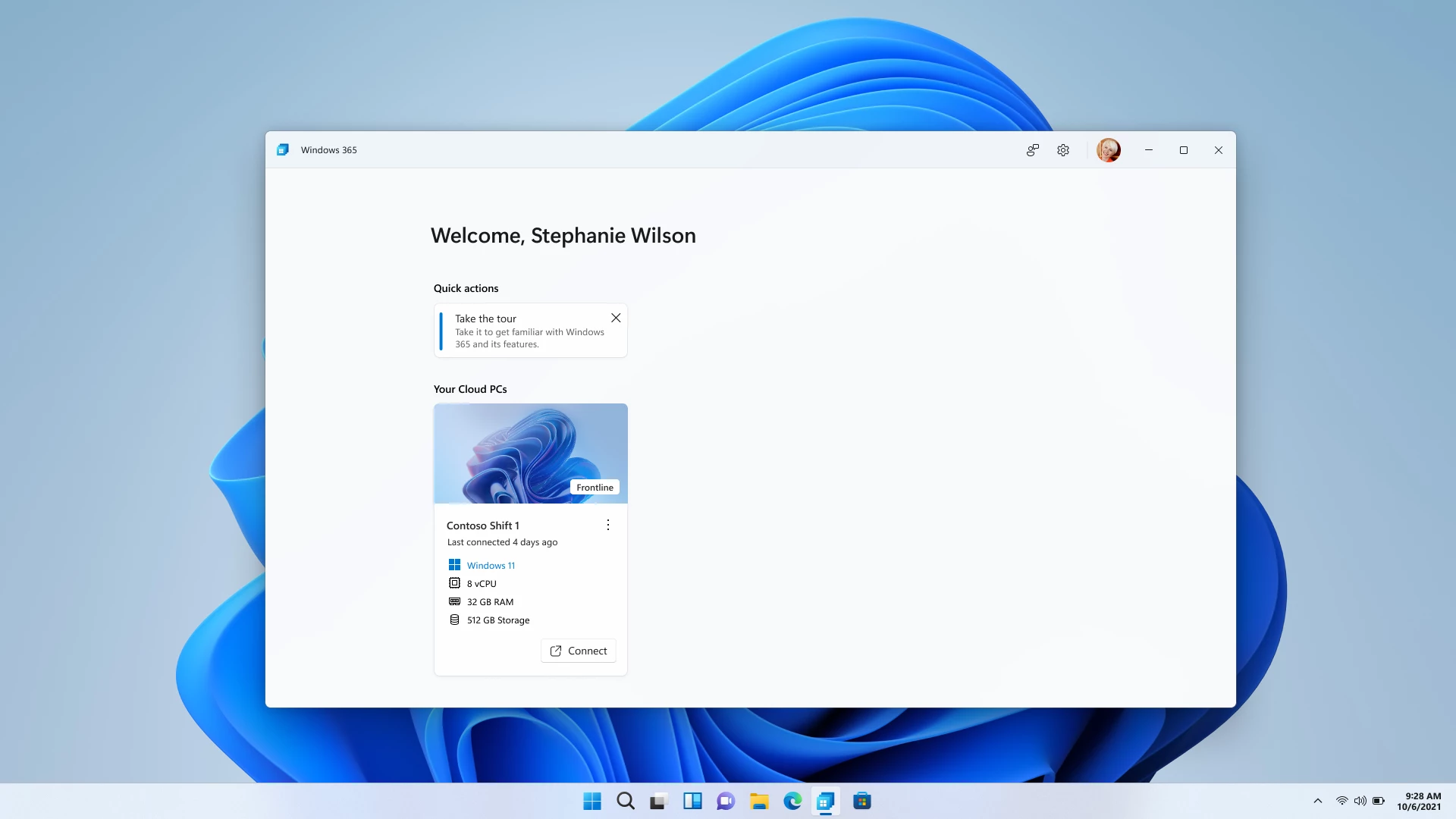Screen dimensions: 1456x819
Task: Expand the system tray hidden icons chevron
Action: tap(1318, 801)
